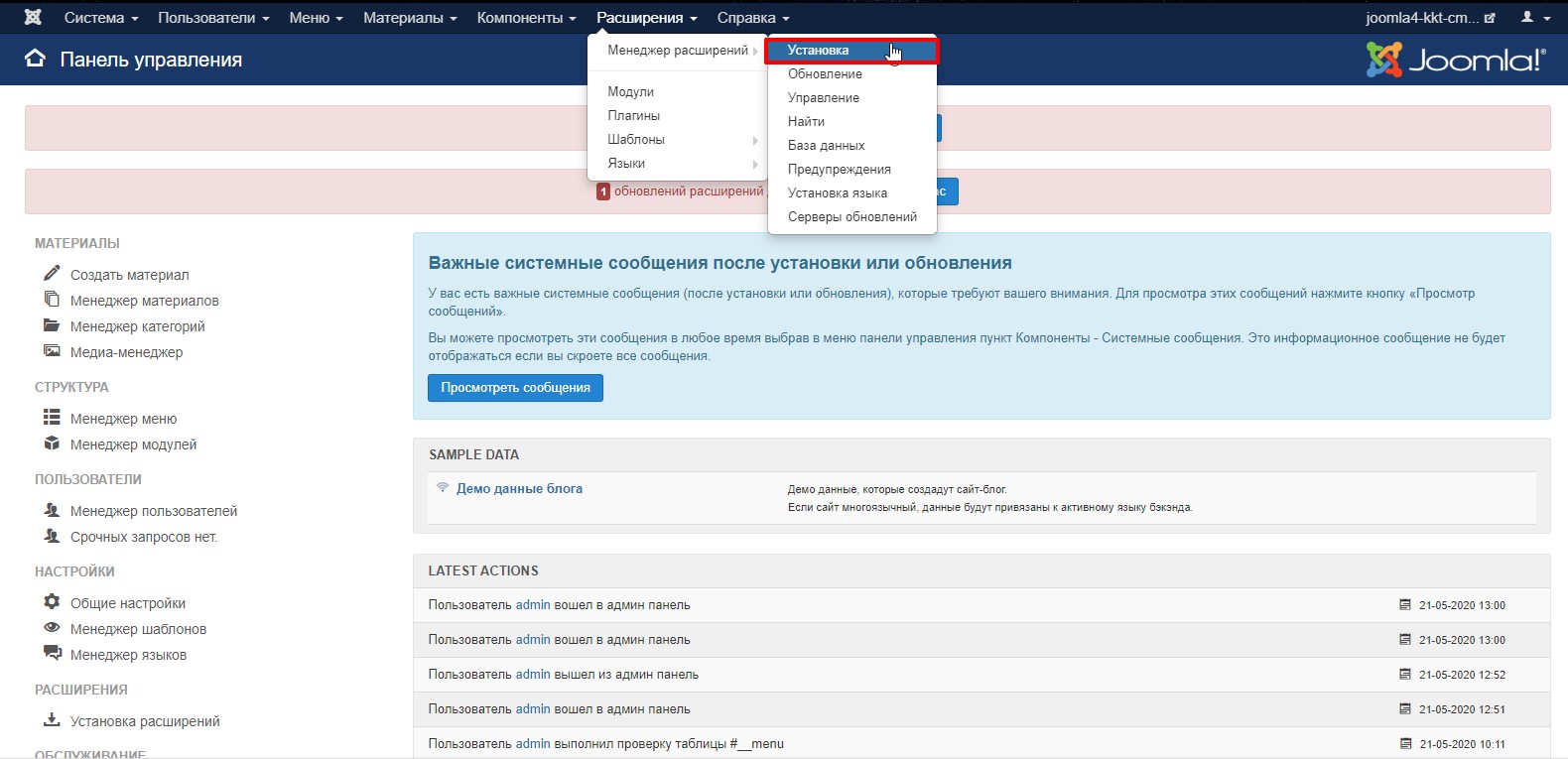Open the Меню dropdown in top bar
The image size is (1568, 759).
pyautogui.click(x=316, y=18)
